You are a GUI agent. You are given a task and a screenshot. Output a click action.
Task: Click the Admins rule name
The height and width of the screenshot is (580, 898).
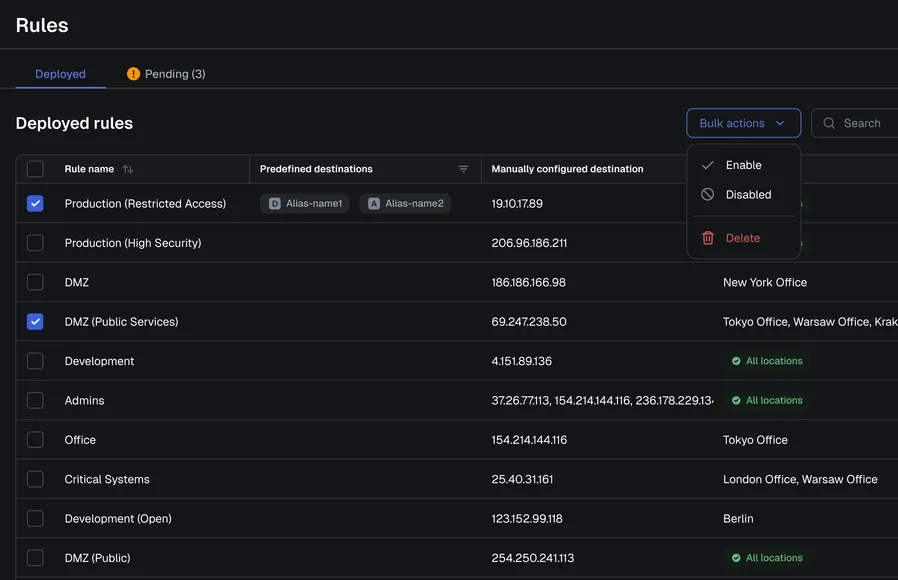tap(84, 400)
